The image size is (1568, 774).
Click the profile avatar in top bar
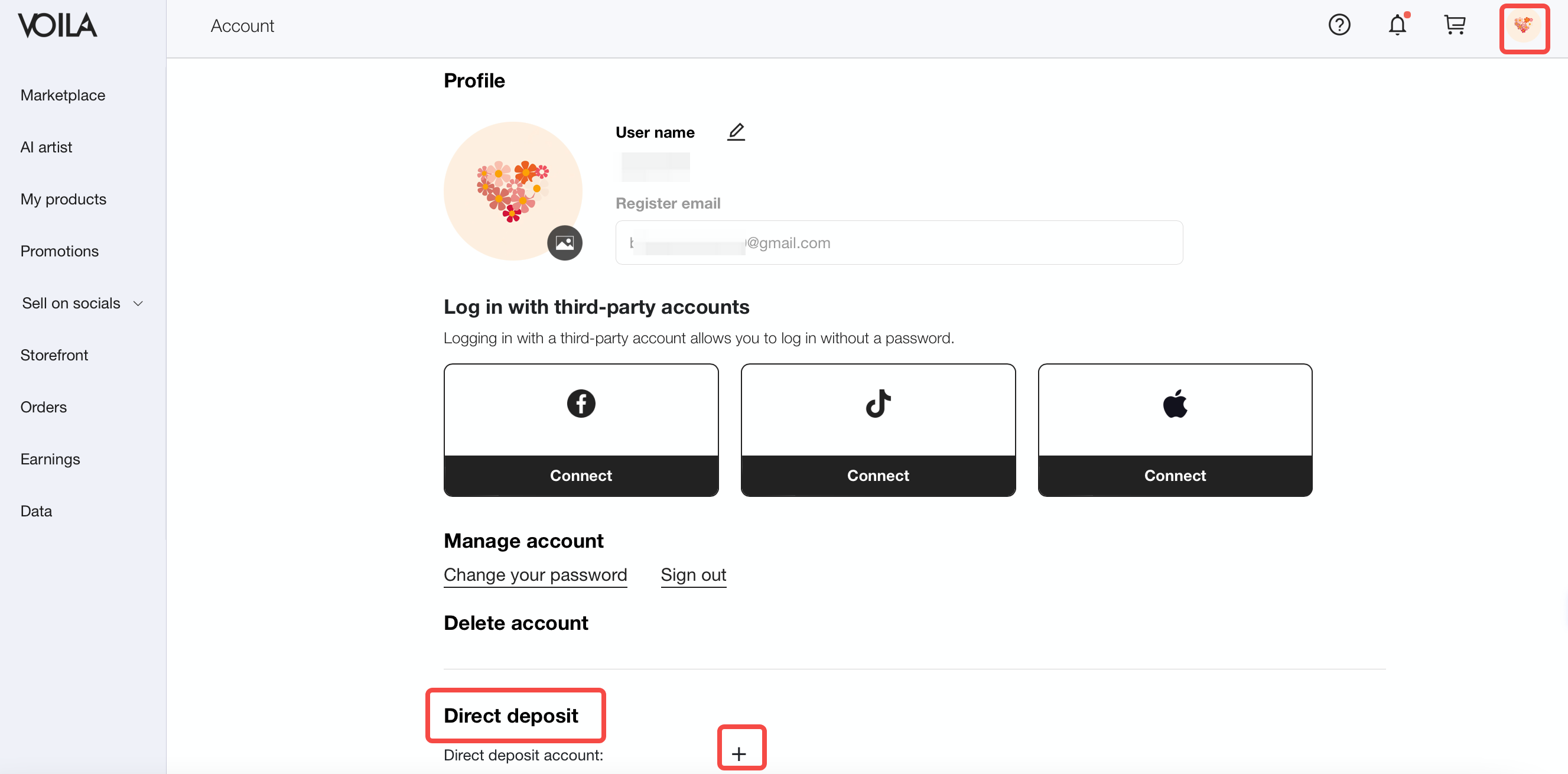[1524, 26]
